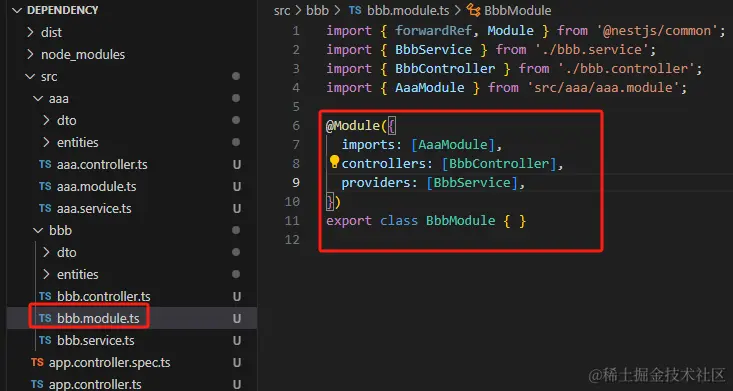733x391 pixels.
Task: Expand the entities folder under bbb
Action: click(x=46, y=274)
